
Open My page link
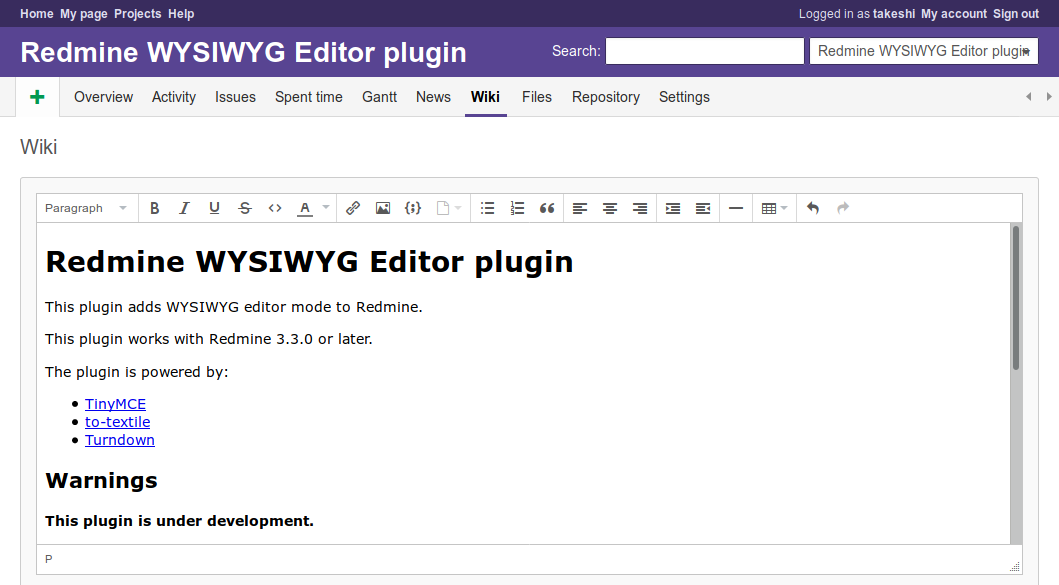[84, 14]
